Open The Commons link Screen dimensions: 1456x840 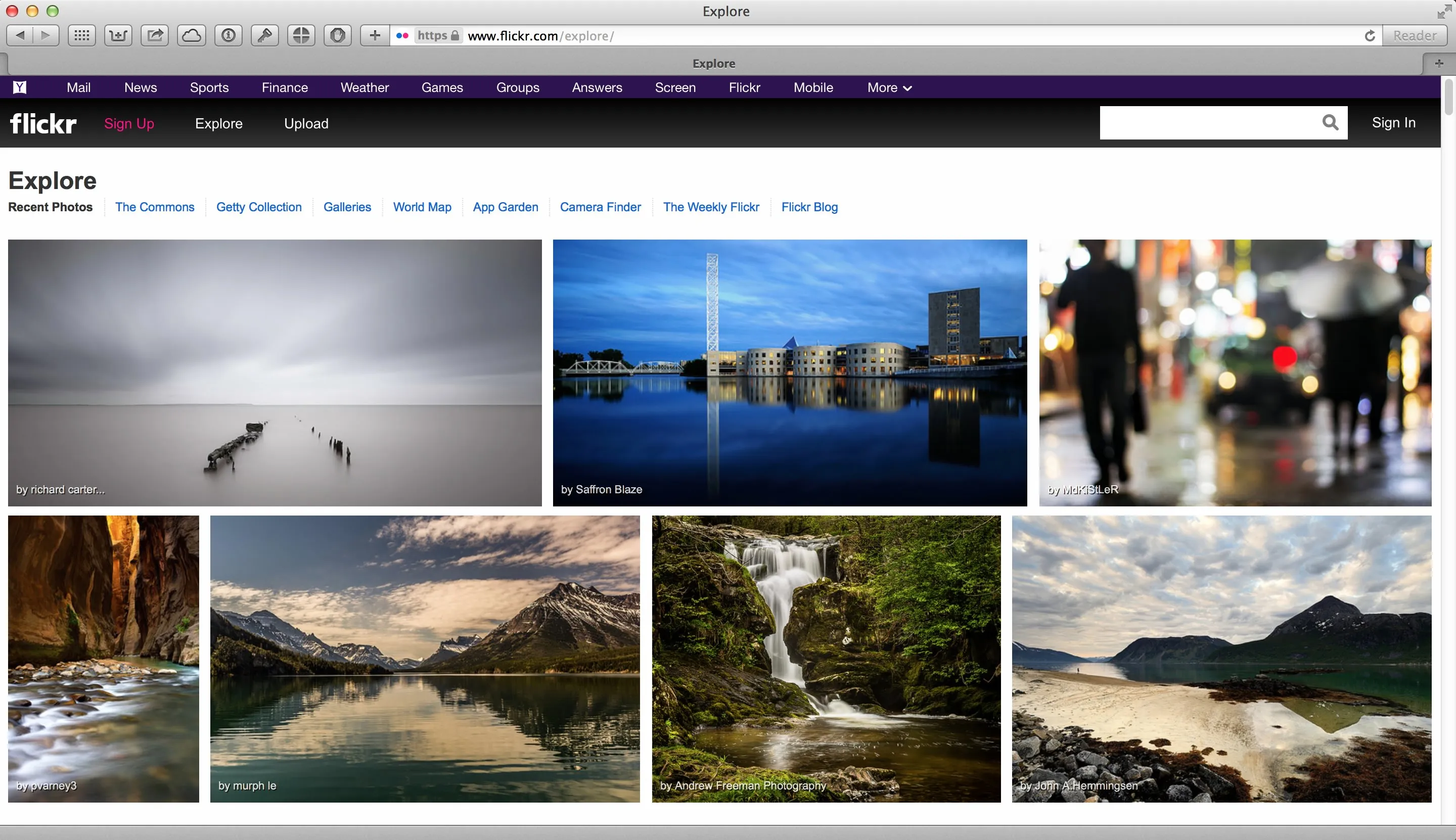[155, 207]
